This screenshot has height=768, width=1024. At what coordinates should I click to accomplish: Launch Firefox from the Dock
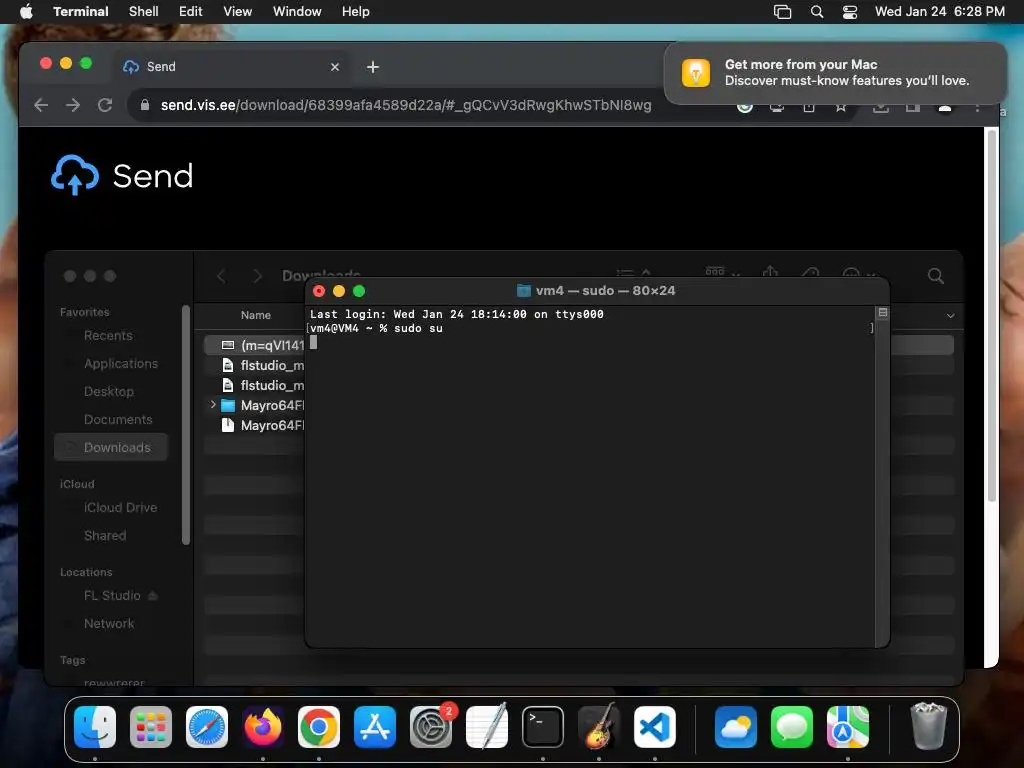263,727
